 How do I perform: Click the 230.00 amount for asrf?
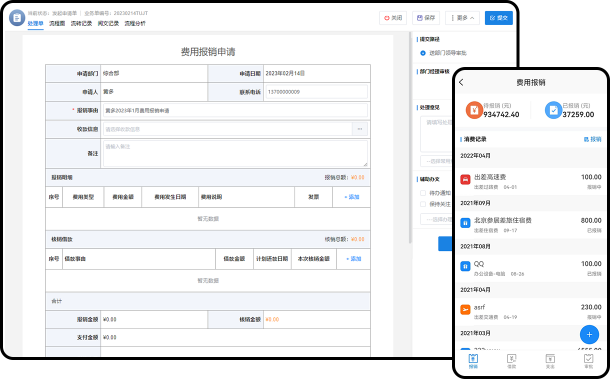click(x=591, y=307)
